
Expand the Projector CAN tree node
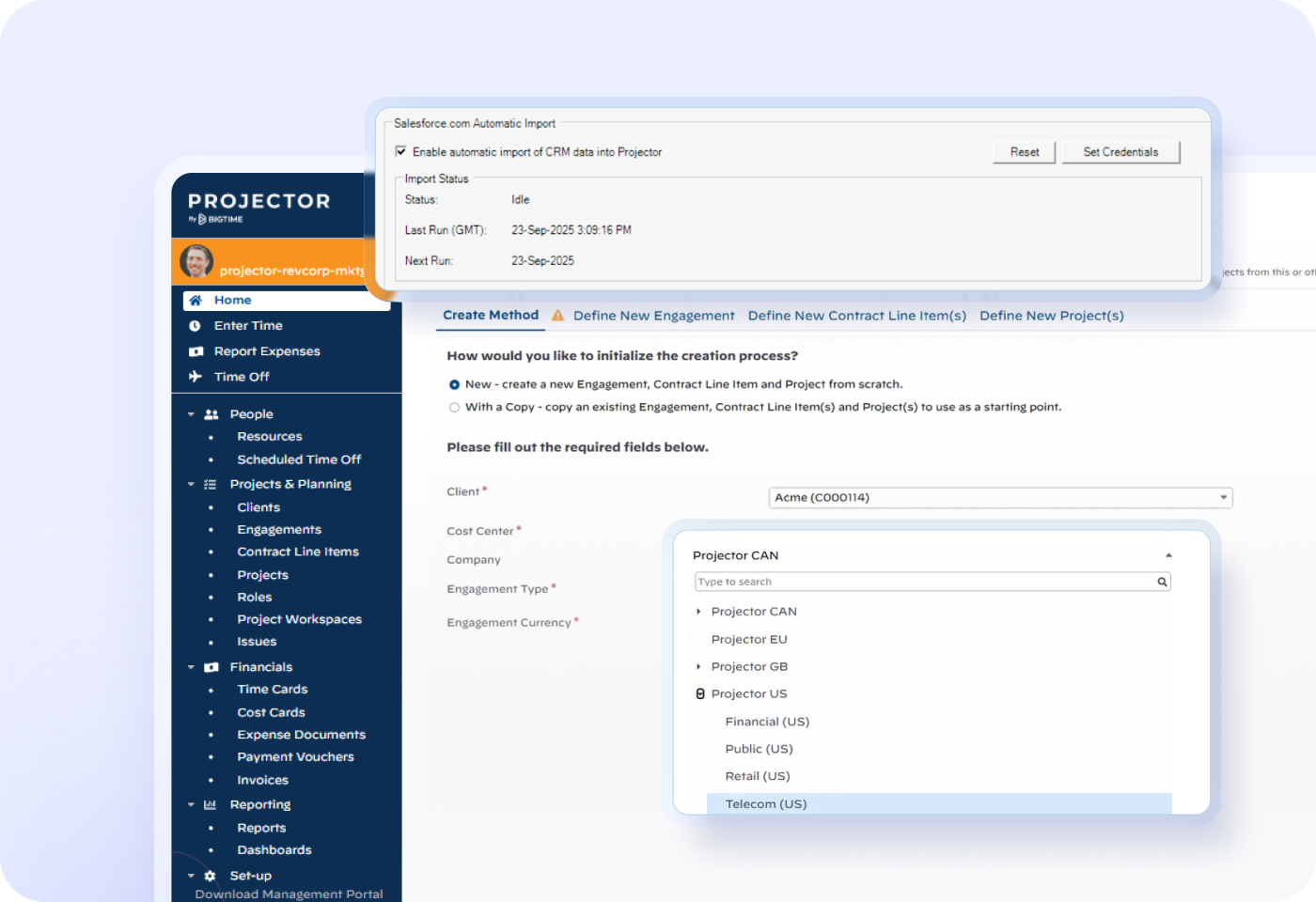[697, 611]
